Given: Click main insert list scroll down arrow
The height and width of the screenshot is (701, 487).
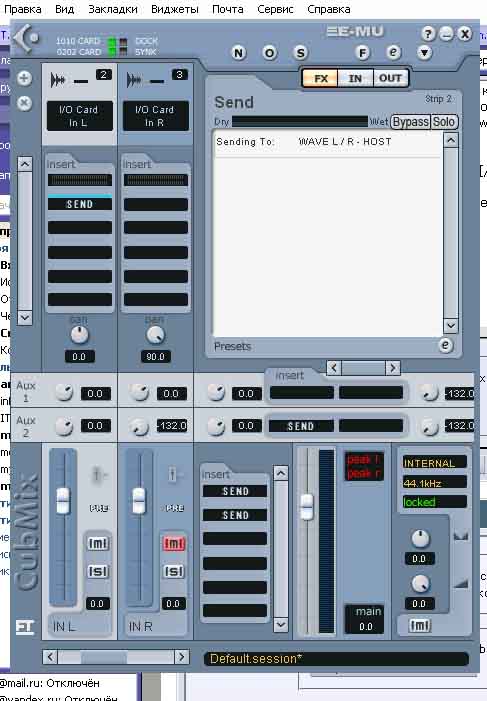Looking at the screenshot, I should click(x=280, y=624).
